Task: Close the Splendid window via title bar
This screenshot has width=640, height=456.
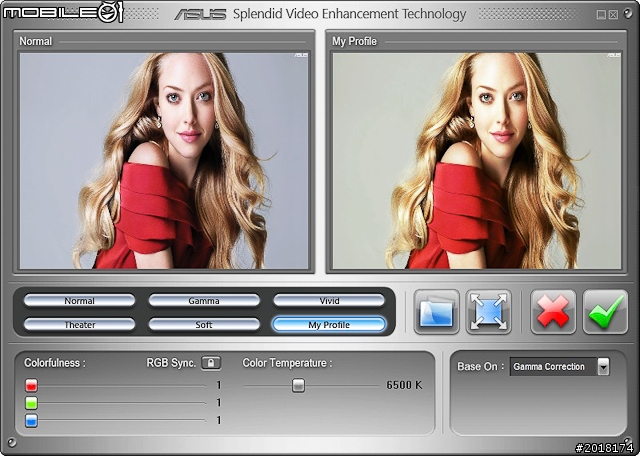Action: point(613,15)
